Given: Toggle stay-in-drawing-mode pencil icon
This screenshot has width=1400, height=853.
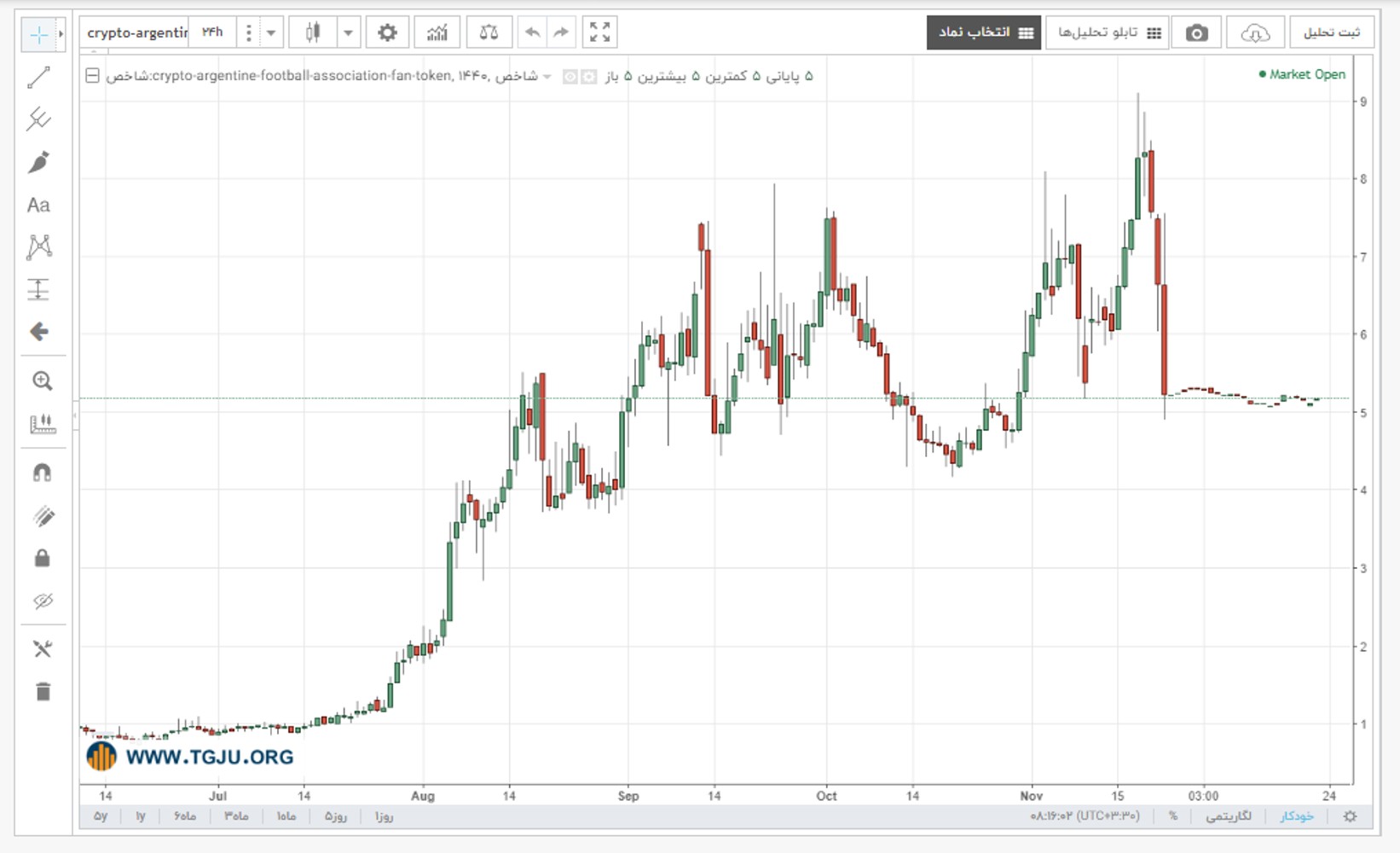Looking at the screenshot, I should (42, 515).
